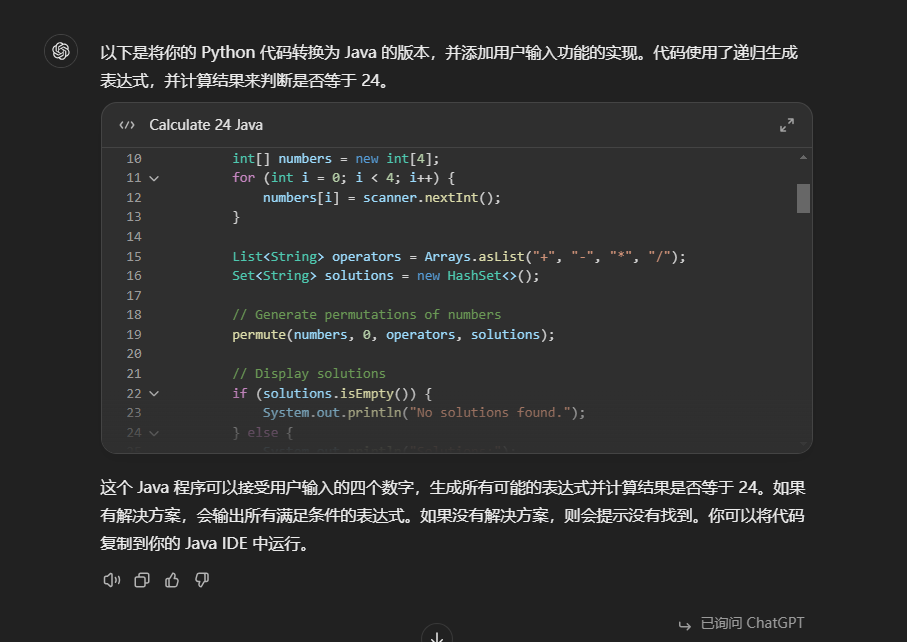Click the code panel scrollbar thumb
Screen dimensions: 907x642
pos(803,198)
